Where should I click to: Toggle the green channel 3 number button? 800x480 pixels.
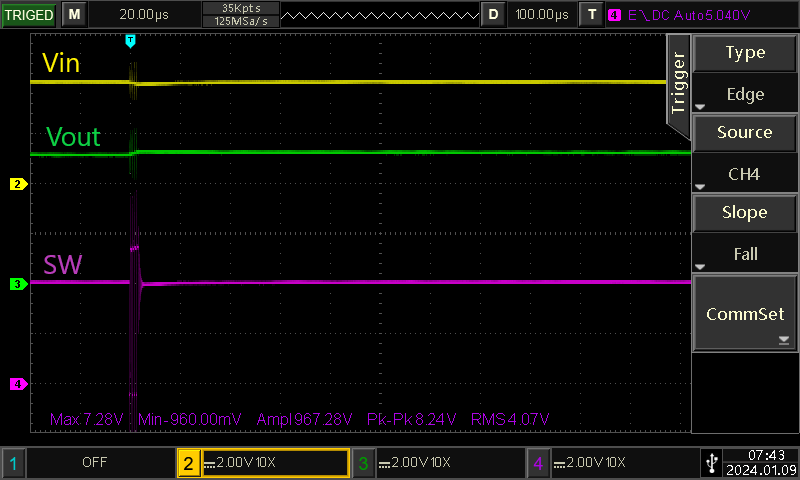363,463
